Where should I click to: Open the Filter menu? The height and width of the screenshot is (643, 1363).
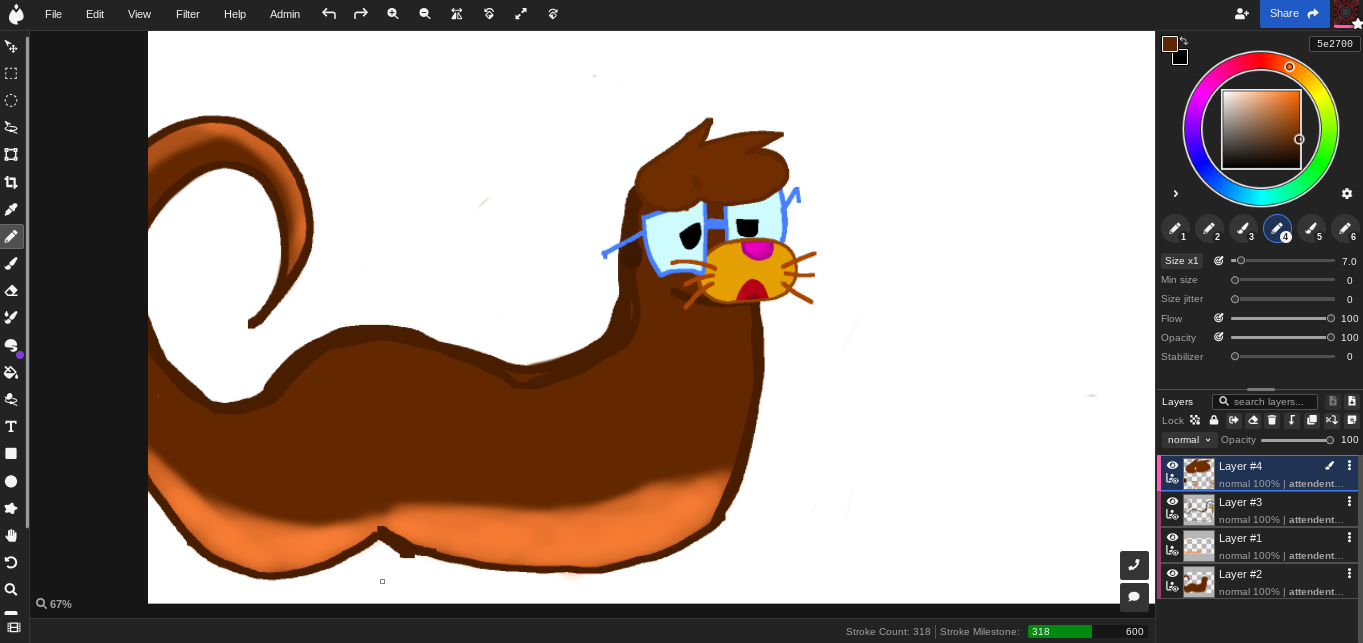[187, 14]
